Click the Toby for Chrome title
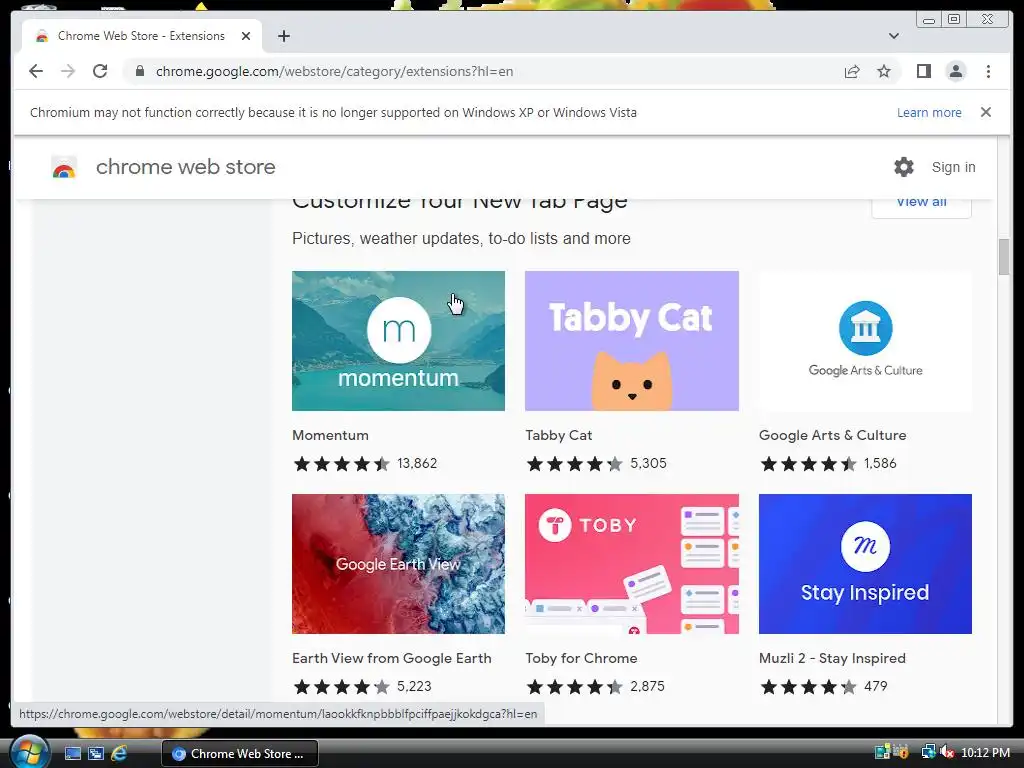 [581, 658]
